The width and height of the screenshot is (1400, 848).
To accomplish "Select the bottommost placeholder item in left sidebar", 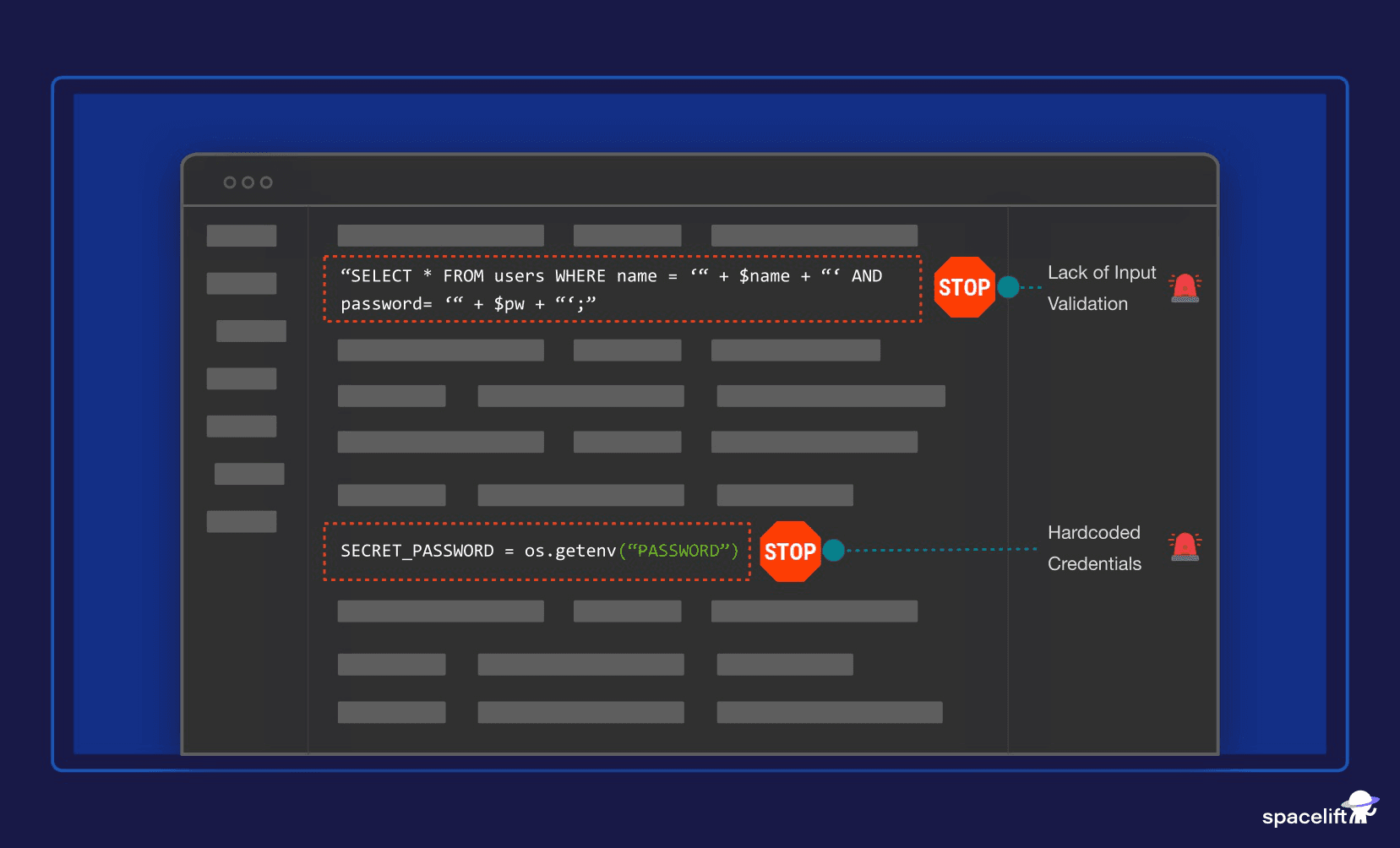I will coord(242,521).
